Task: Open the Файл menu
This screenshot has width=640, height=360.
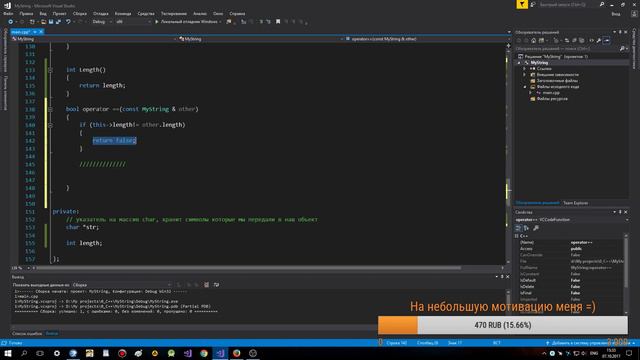Action: pyautogui.click(x=8, y=13)
